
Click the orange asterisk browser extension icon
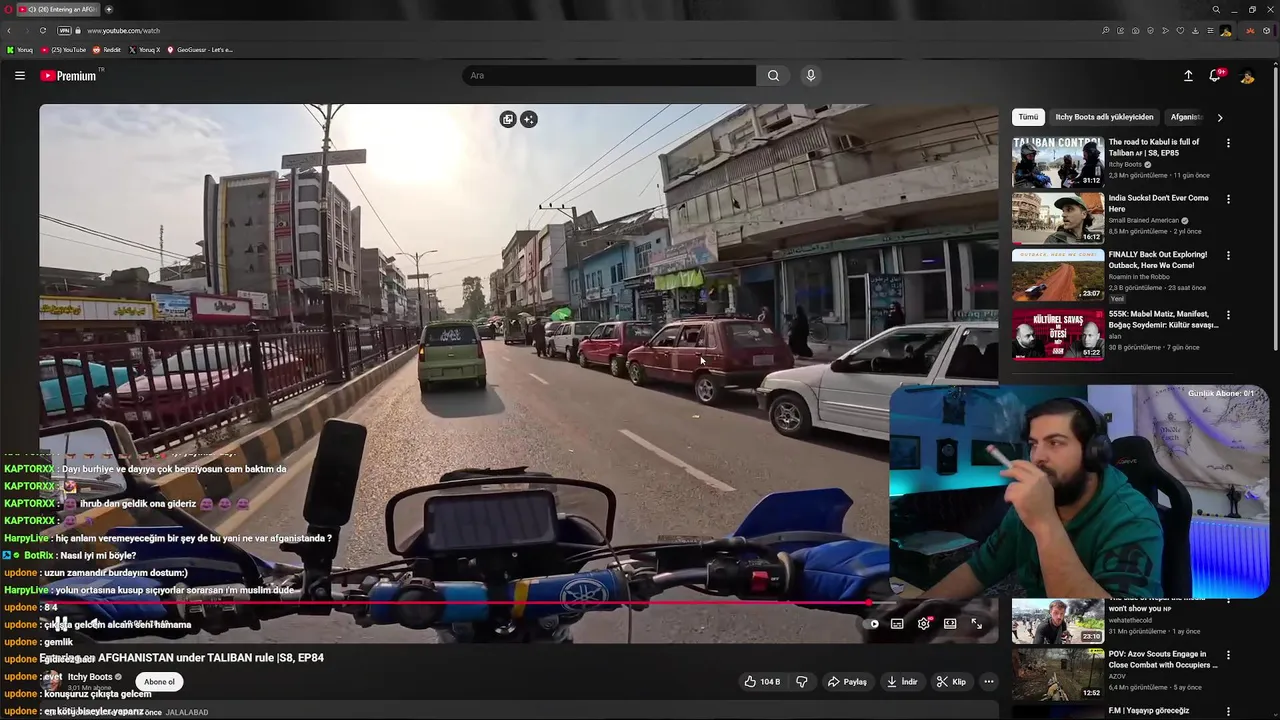point(1250,30)
